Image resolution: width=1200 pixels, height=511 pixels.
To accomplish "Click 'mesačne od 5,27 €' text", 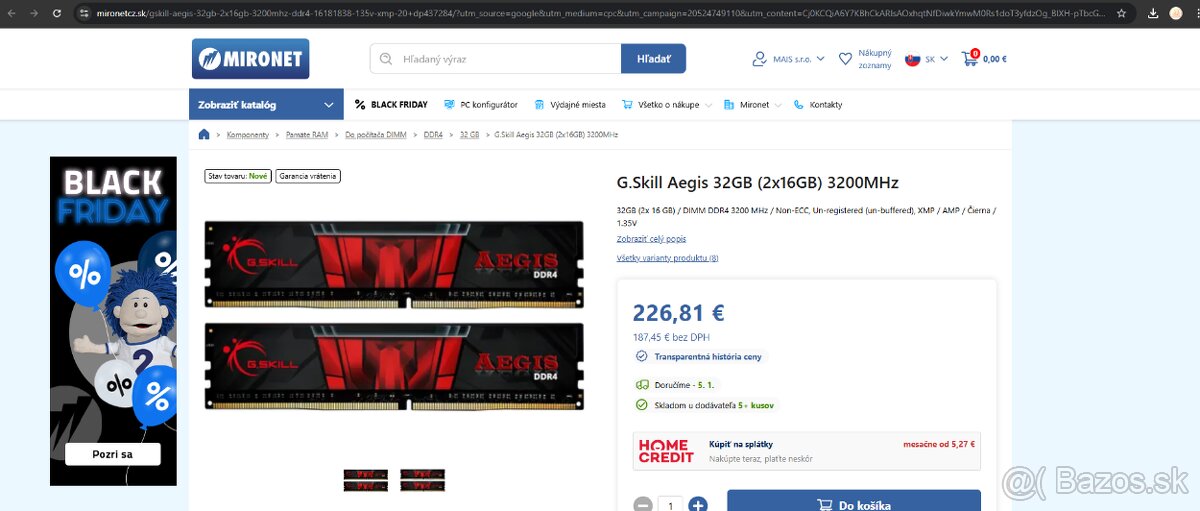I will (938, 444).
